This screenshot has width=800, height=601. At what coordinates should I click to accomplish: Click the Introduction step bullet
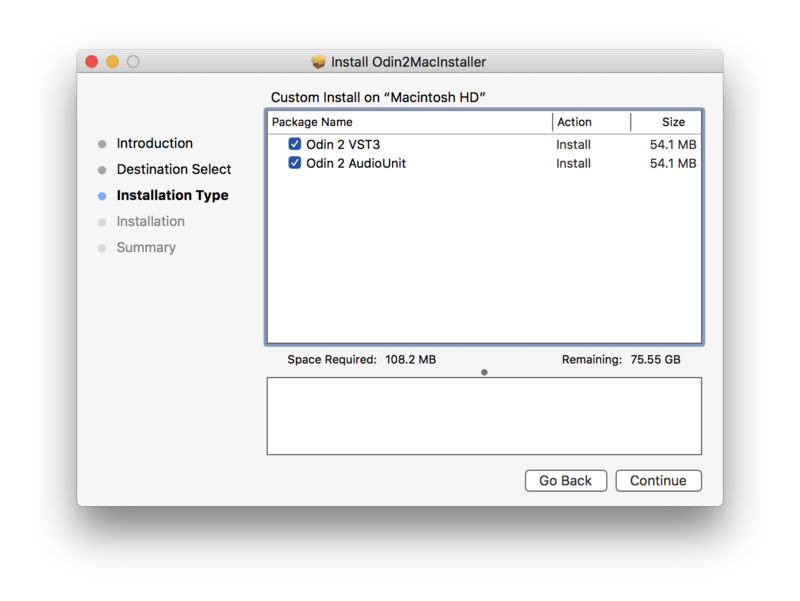pos(102,144)
